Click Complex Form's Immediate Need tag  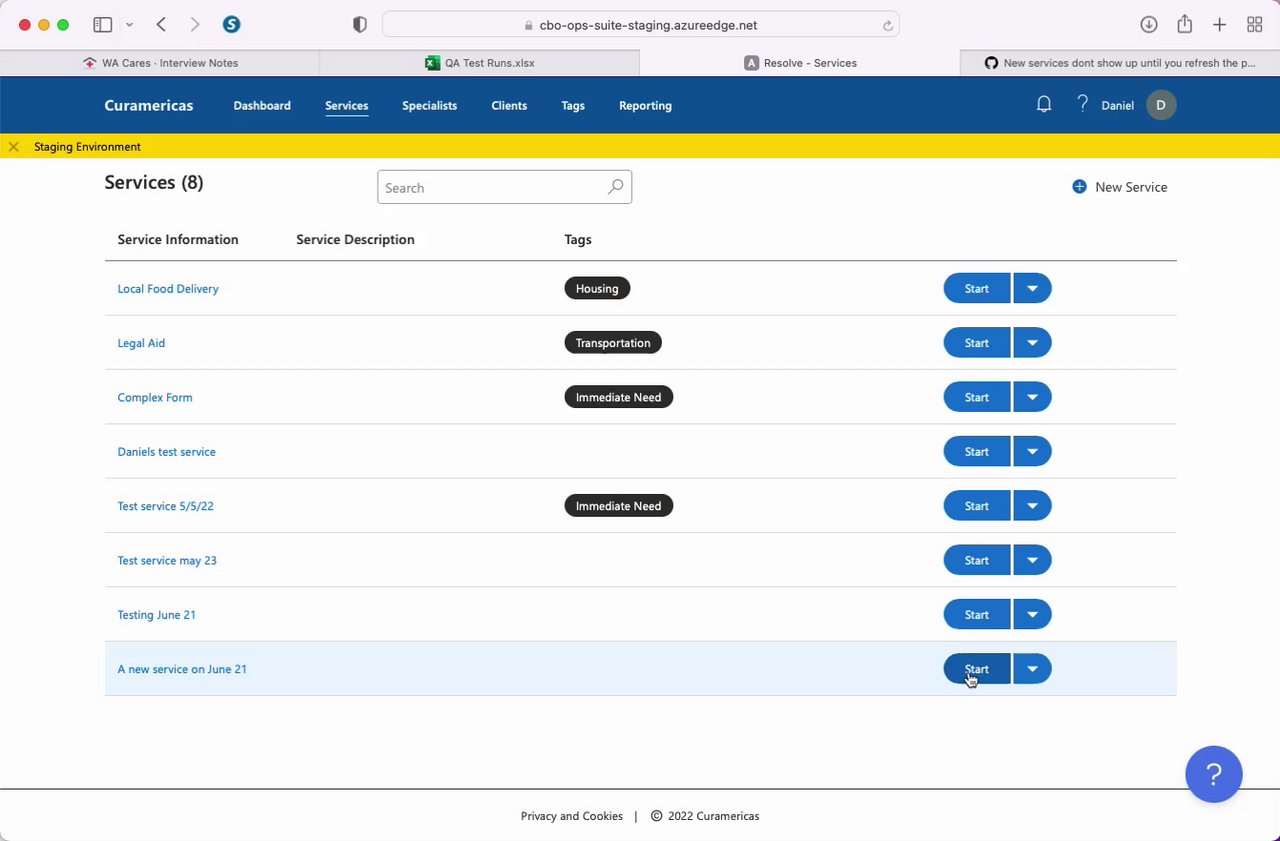tap(619, 397)
